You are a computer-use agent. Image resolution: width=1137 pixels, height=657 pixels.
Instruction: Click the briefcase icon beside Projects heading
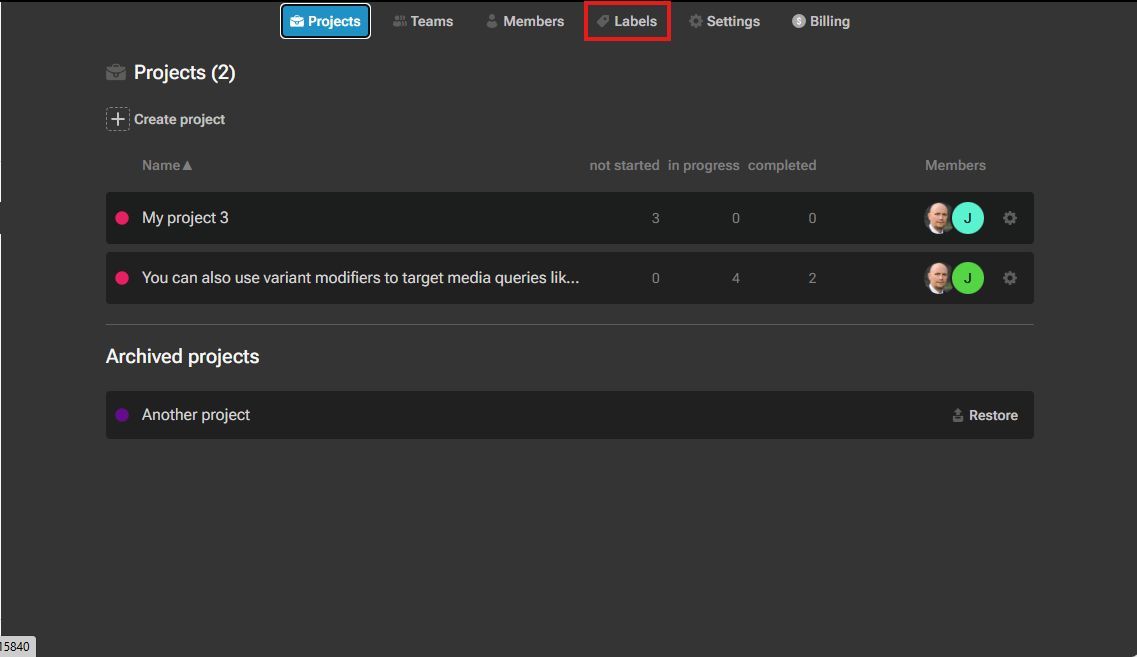(116, 72)
